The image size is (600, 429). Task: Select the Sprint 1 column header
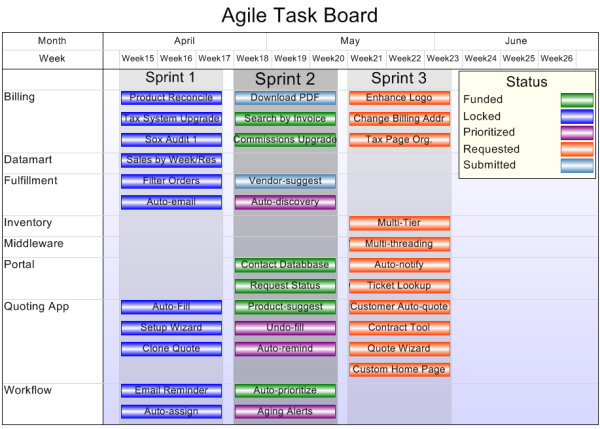point(171,78)
